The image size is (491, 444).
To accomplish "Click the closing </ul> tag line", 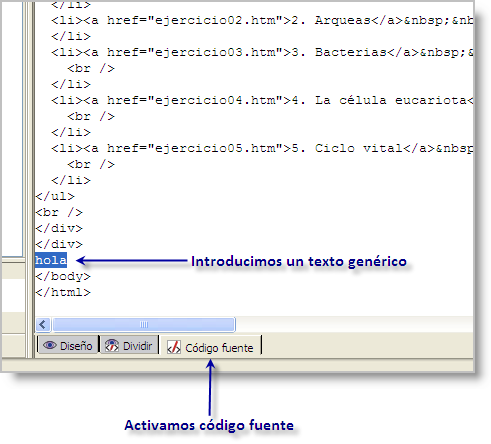I will click(55, 196).
